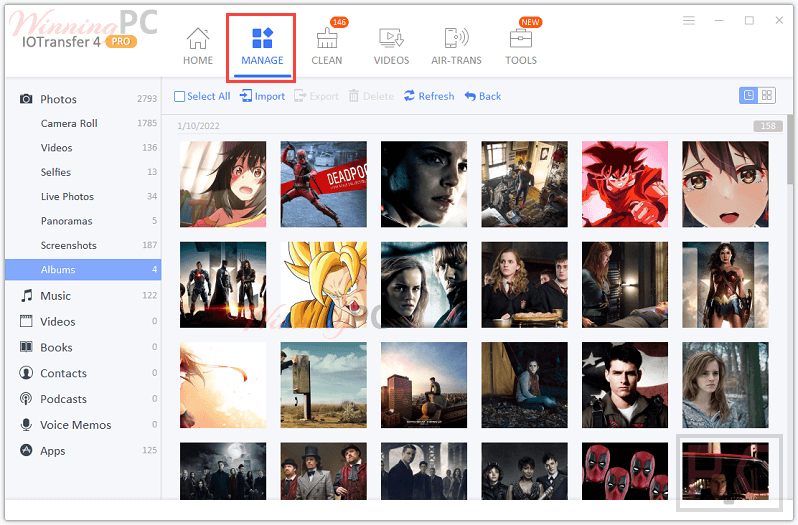This screenshot has height=525, width=798.
Task: Click the photo list scrollbar
Action: [x=790, y=150]
